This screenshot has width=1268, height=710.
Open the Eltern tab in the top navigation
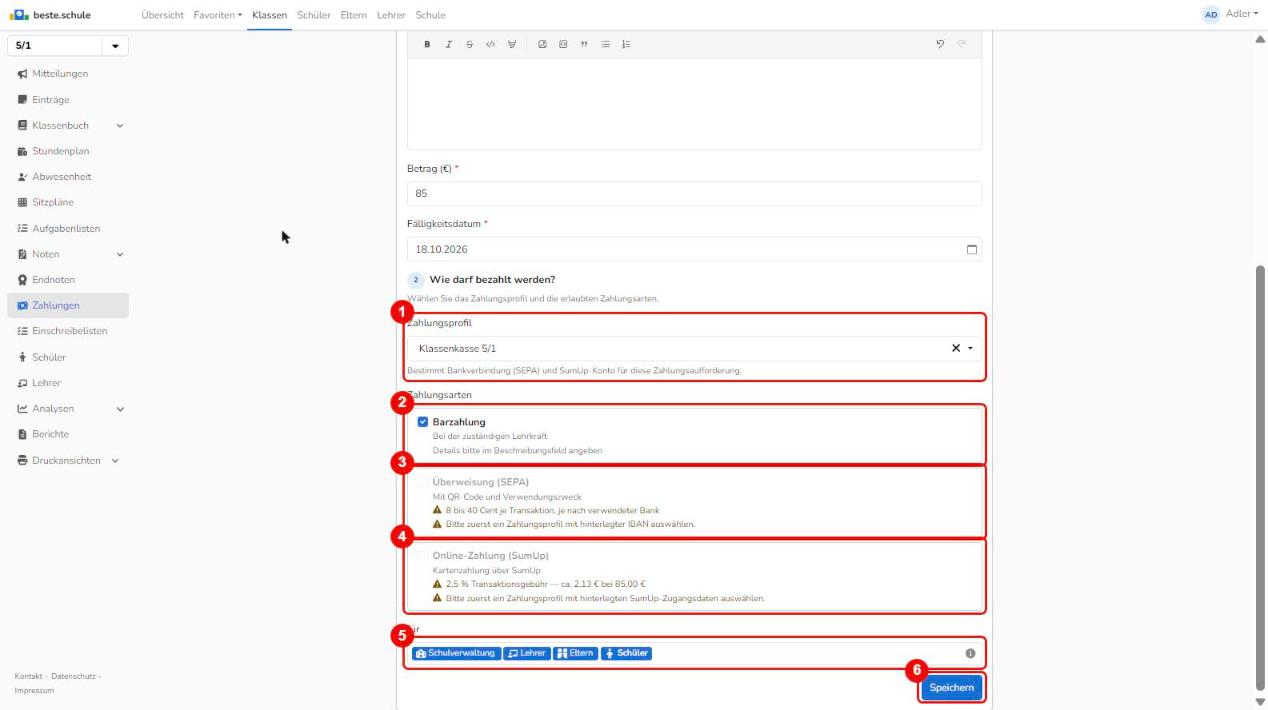click(x=354, y=15)
